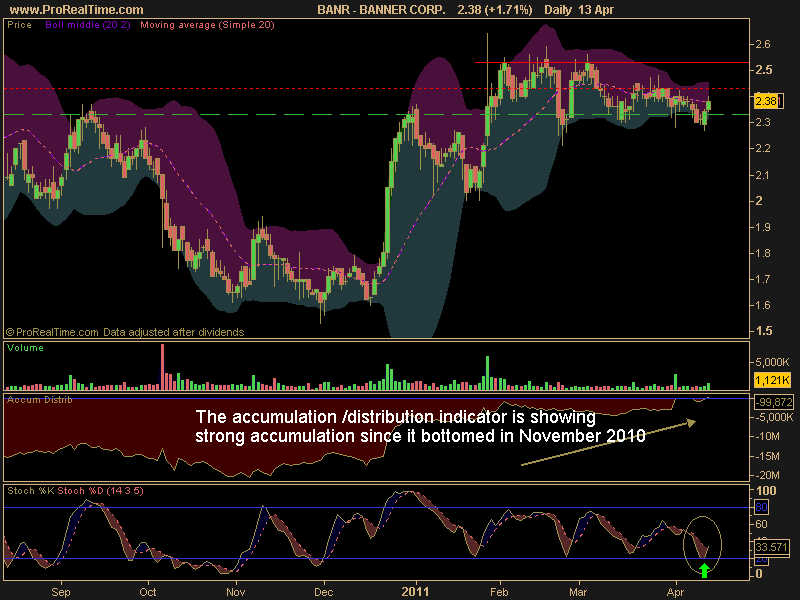Click the -10M accumulation axis label
This screenshot has height=600, width=800.
(768, 436)
